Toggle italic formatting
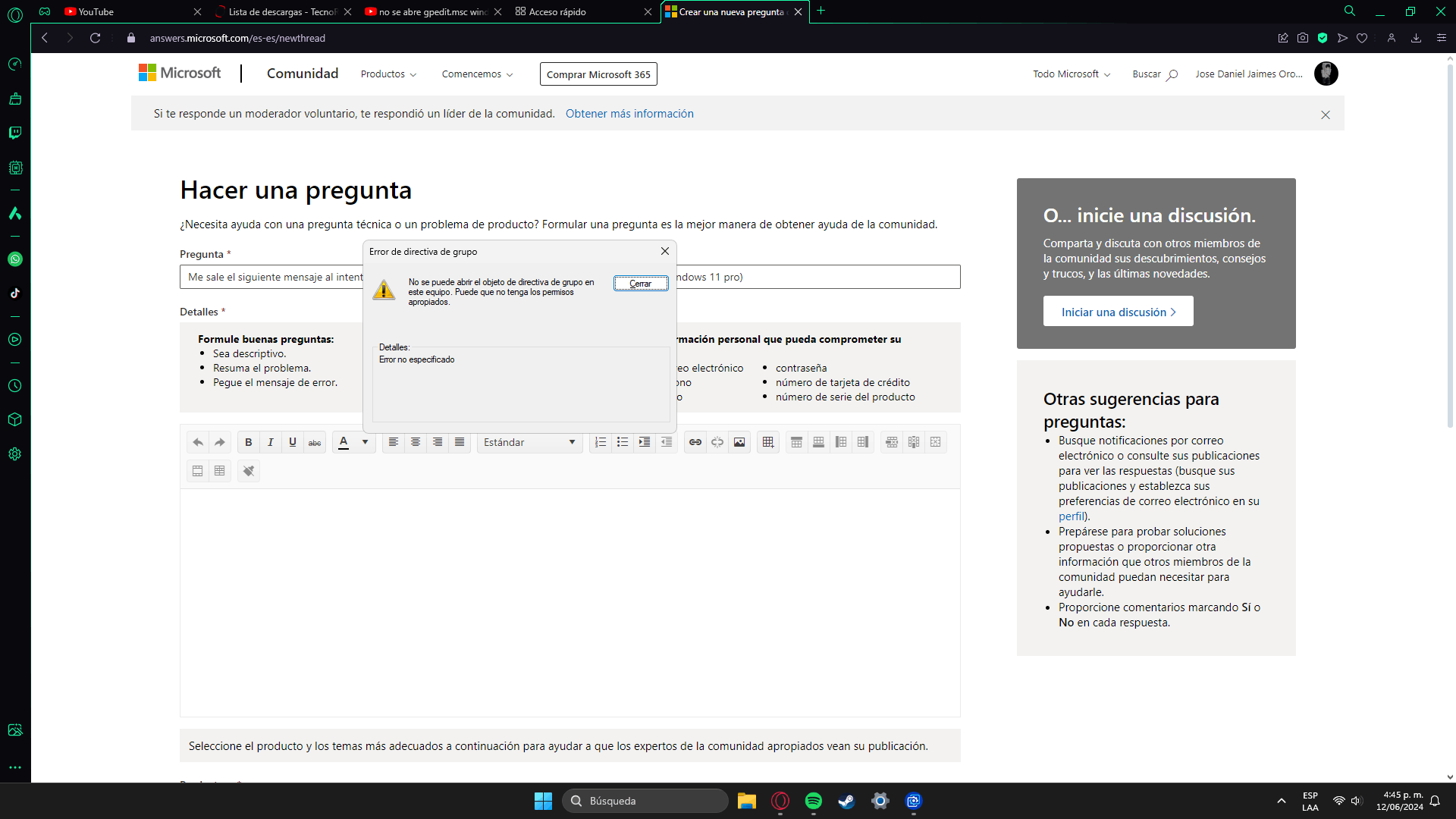The image size is (1456, 819). (270, 442)
